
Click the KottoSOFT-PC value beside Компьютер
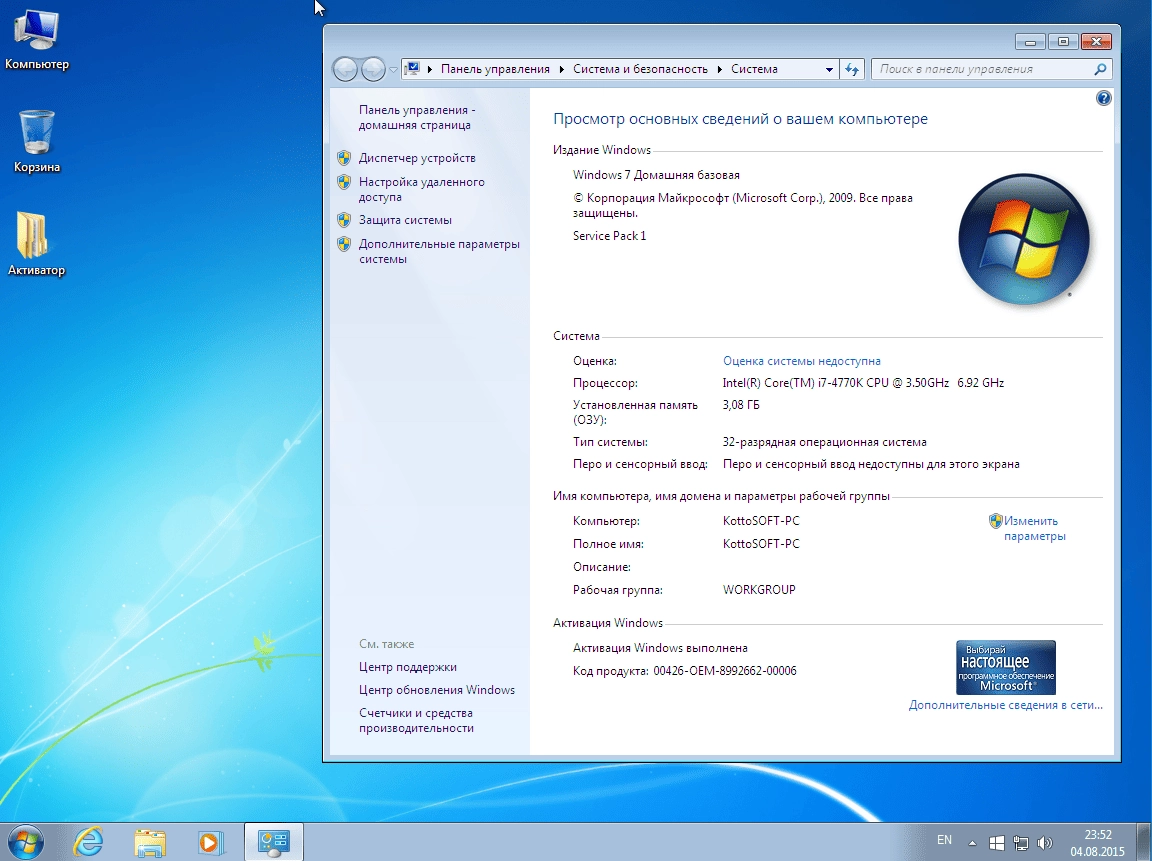click(x=761, y=521)
